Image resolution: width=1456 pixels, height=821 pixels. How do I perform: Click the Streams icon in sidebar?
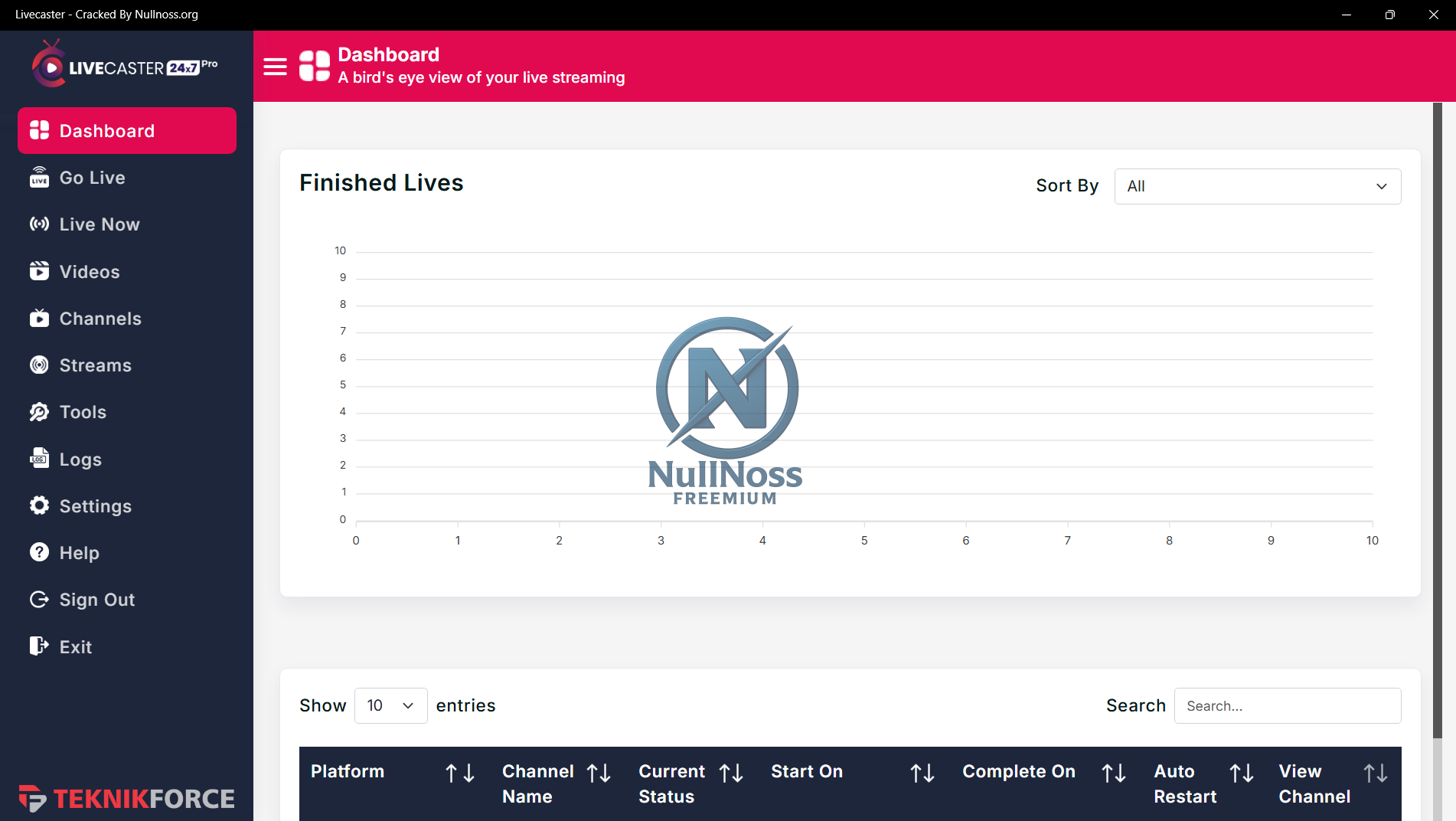pos(39,365)
